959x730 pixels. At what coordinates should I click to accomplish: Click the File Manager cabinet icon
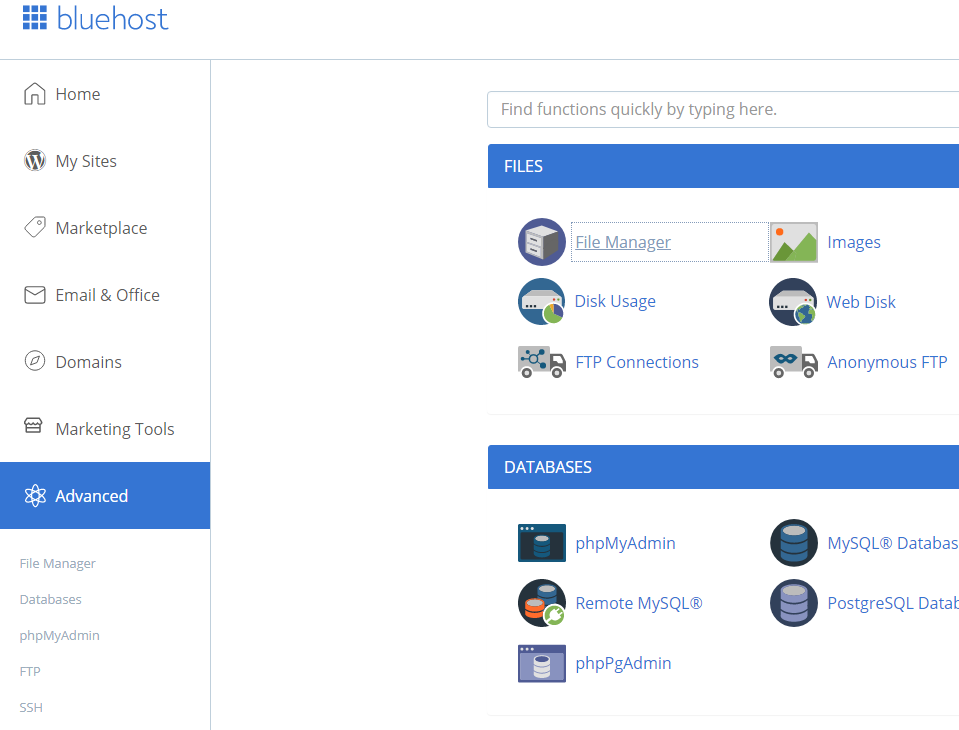pos(542,242)
